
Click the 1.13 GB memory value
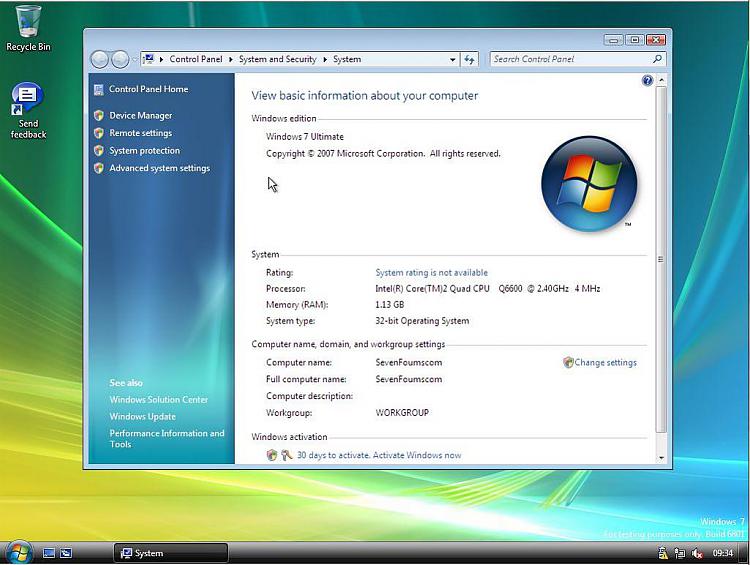pos(389,305)
